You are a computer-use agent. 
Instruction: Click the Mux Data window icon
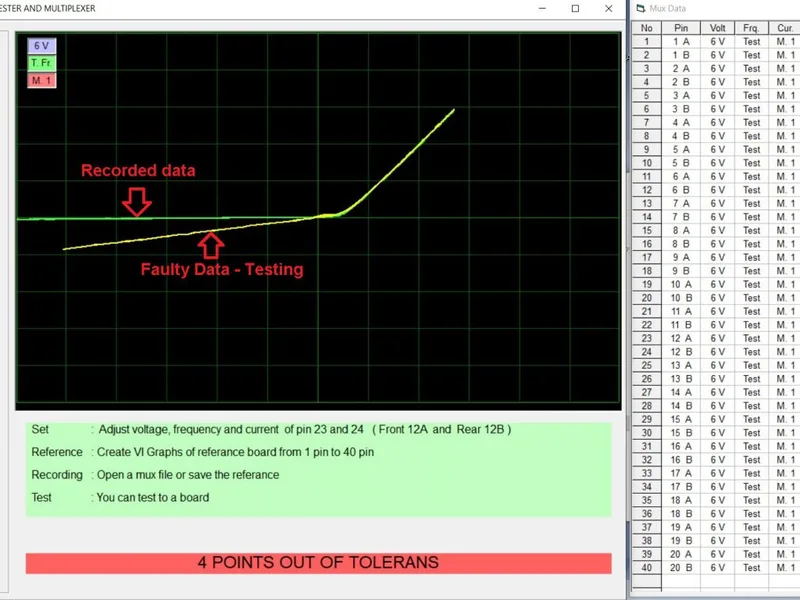640,8
